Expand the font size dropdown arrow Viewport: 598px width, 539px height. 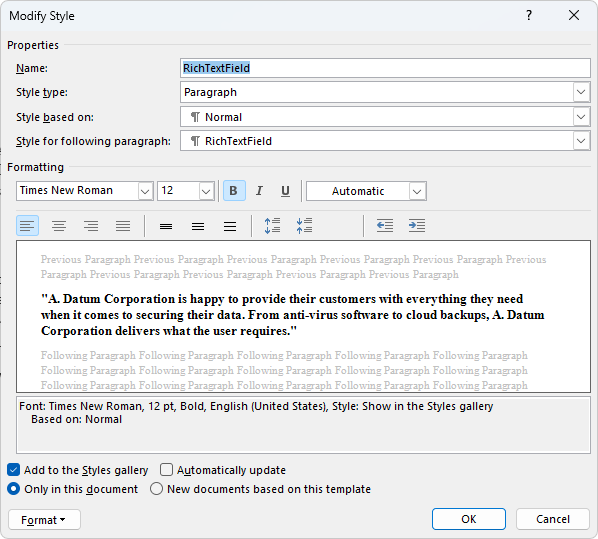206,191
